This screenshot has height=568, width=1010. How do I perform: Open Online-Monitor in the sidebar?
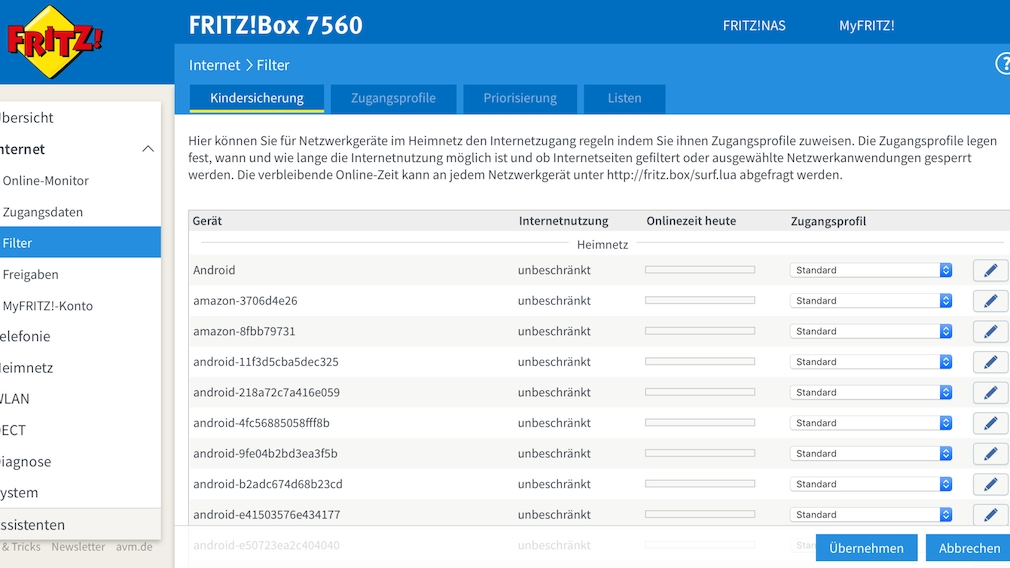pyautogui.click(x=46, y=181)
